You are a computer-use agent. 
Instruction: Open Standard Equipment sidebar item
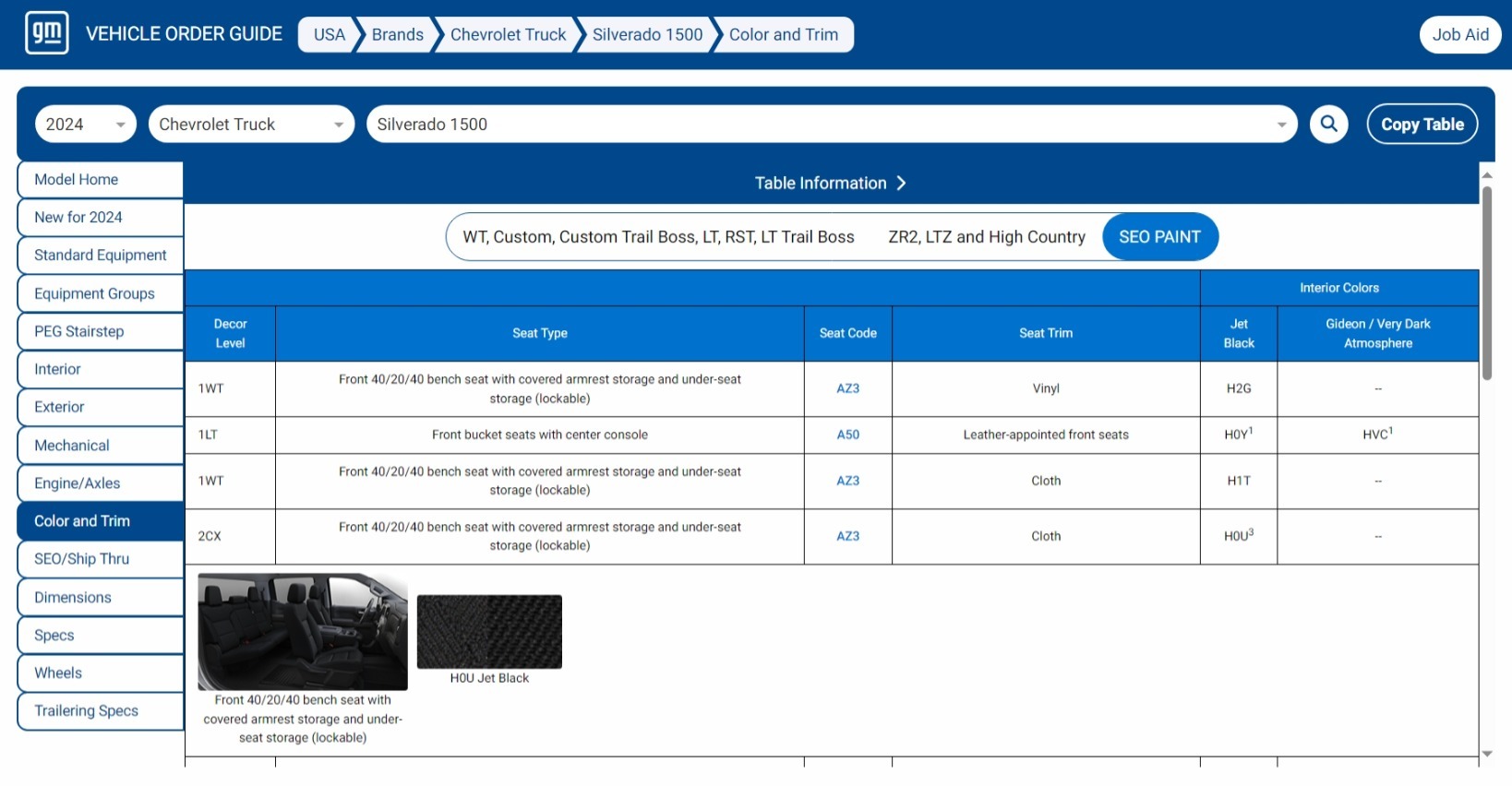(101, 255)
